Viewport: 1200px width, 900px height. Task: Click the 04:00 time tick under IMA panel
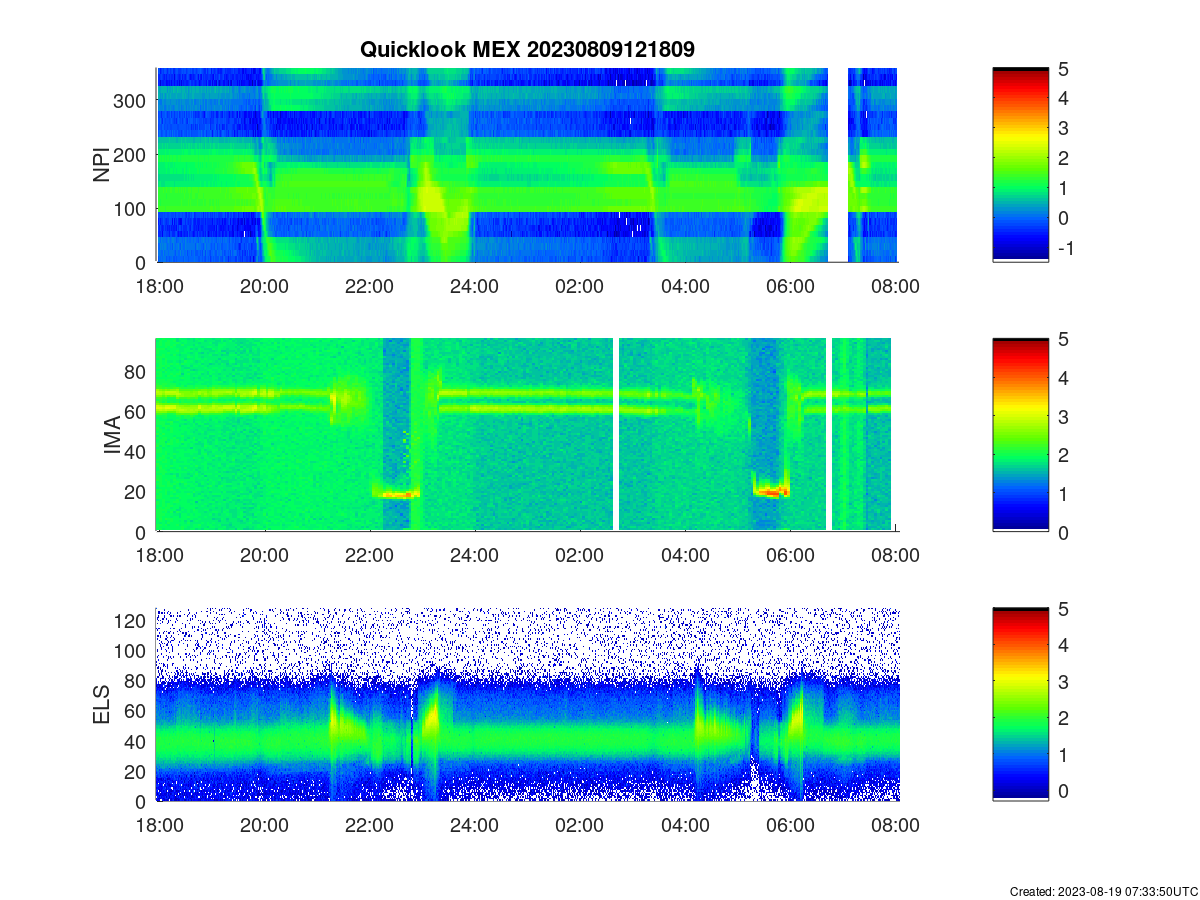[685, 556]
